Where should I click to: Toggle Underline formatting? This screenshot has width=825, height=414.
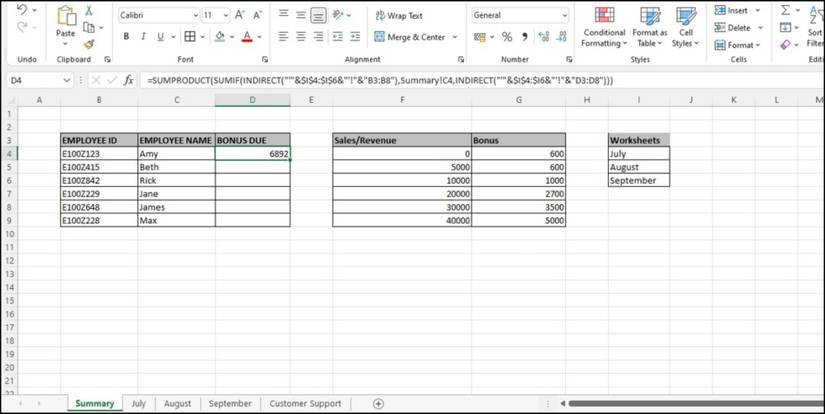pos(160,36)
